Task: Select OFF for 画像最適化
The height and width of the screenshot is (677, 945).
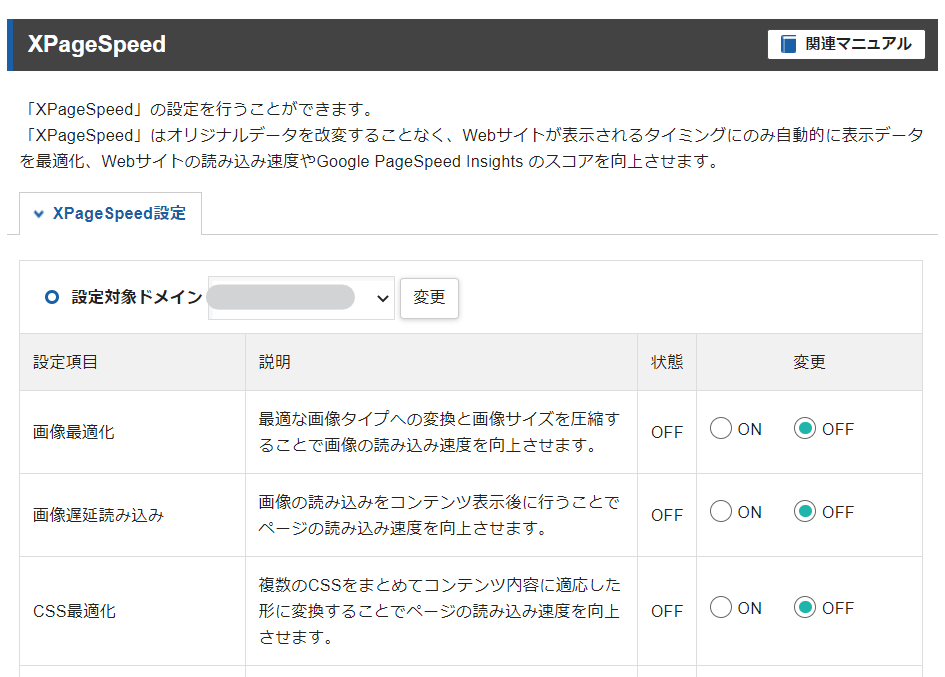Action: (x=805, y=429)
